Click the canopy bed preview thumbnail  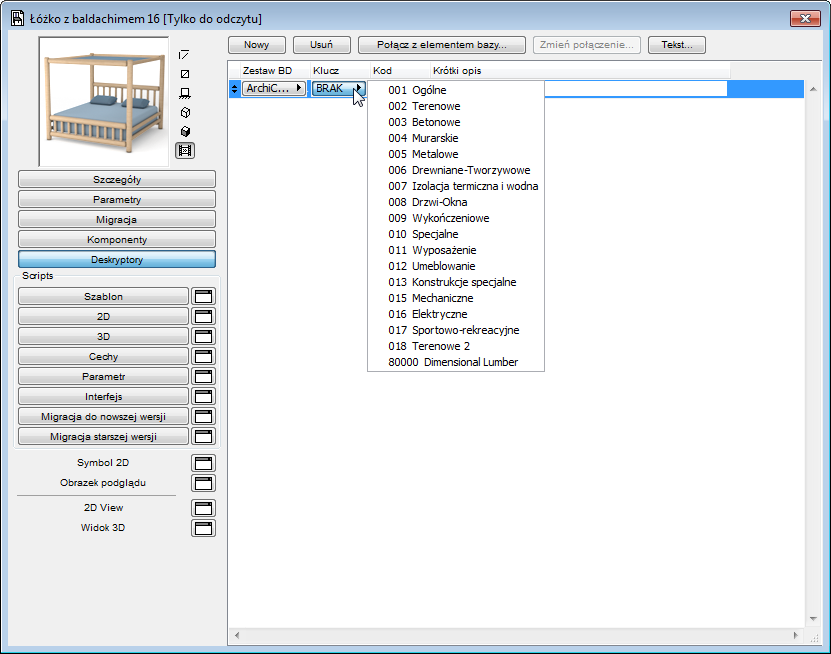click(x=104, y=101)
